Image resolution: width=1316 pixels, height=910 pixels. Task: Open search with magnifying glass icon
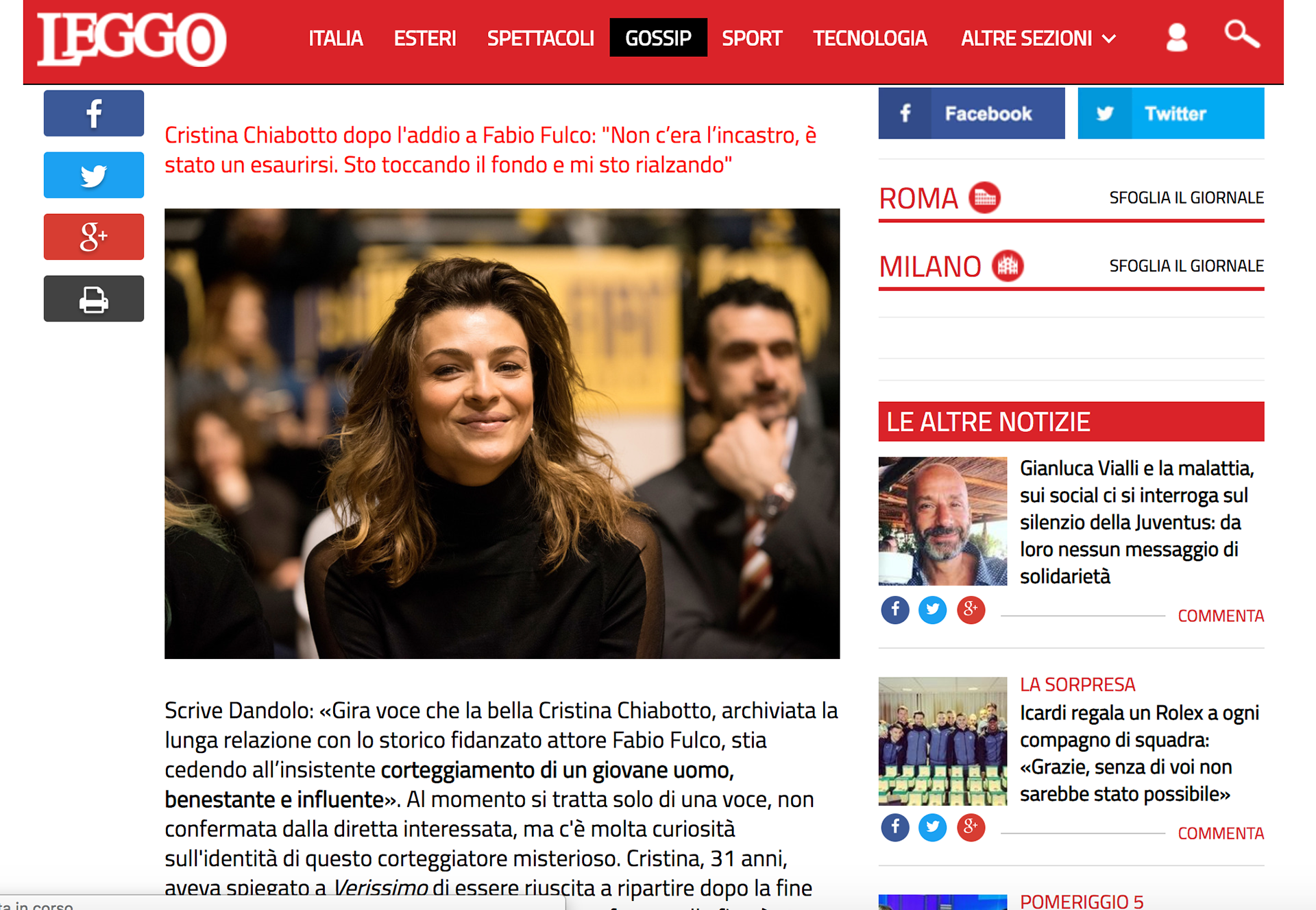1242,34
